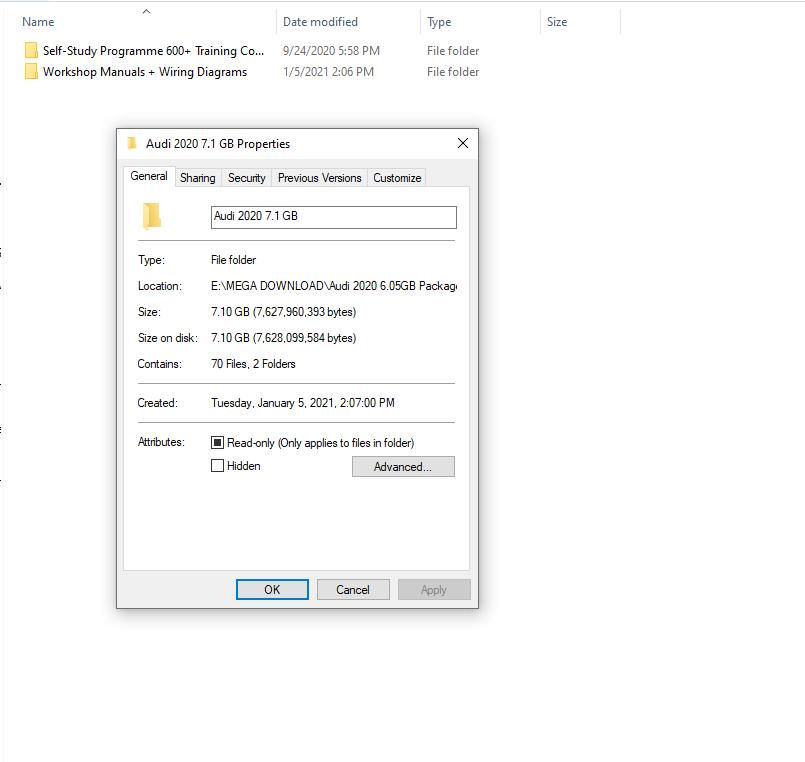Click the 70 Files, 2 Folders text
Image resolution: width=805 pixels, height=762 pixels.
(253, 364)
